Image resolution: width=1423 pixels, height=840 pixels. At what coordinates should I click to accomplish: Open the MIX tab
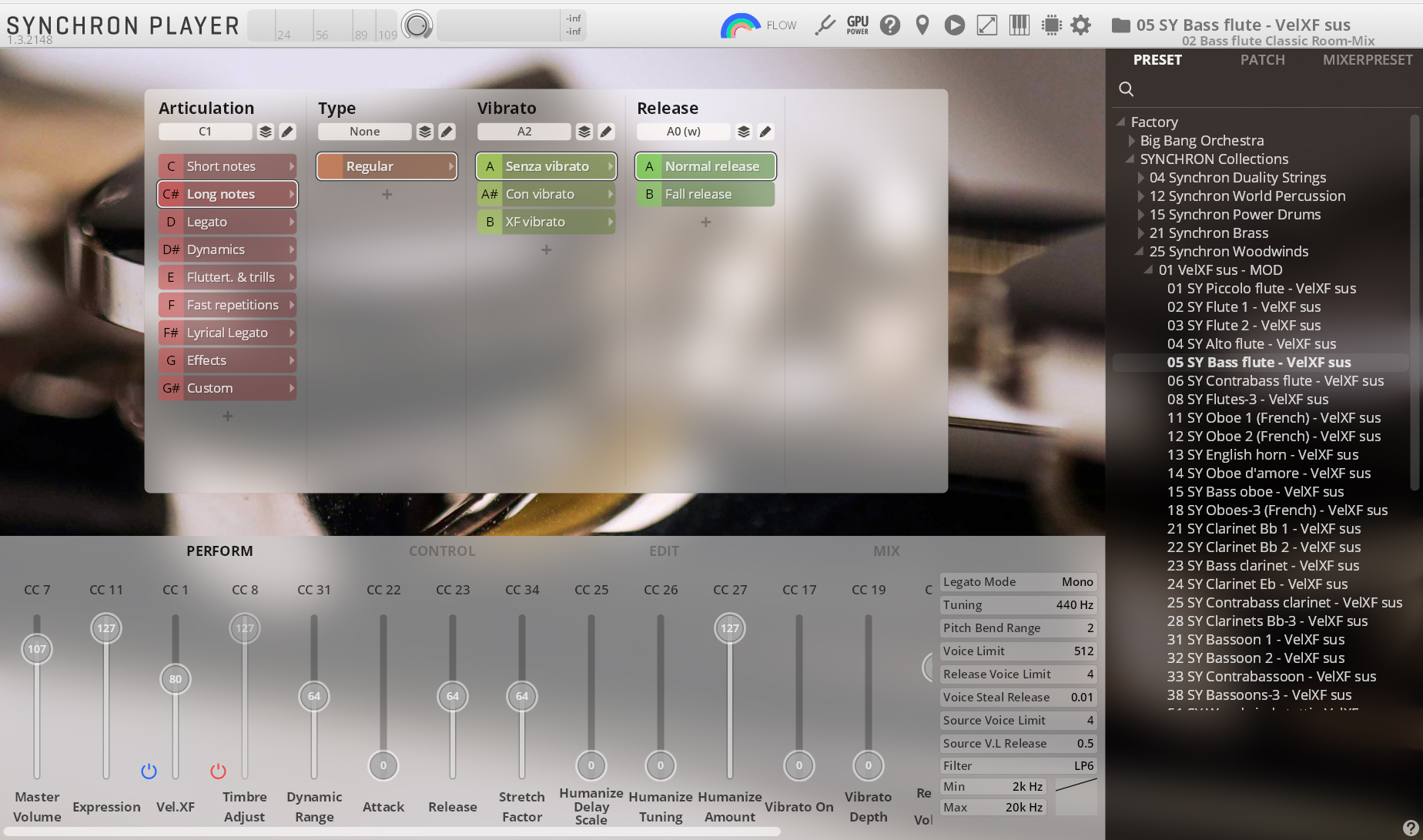(x=886, y=551)
